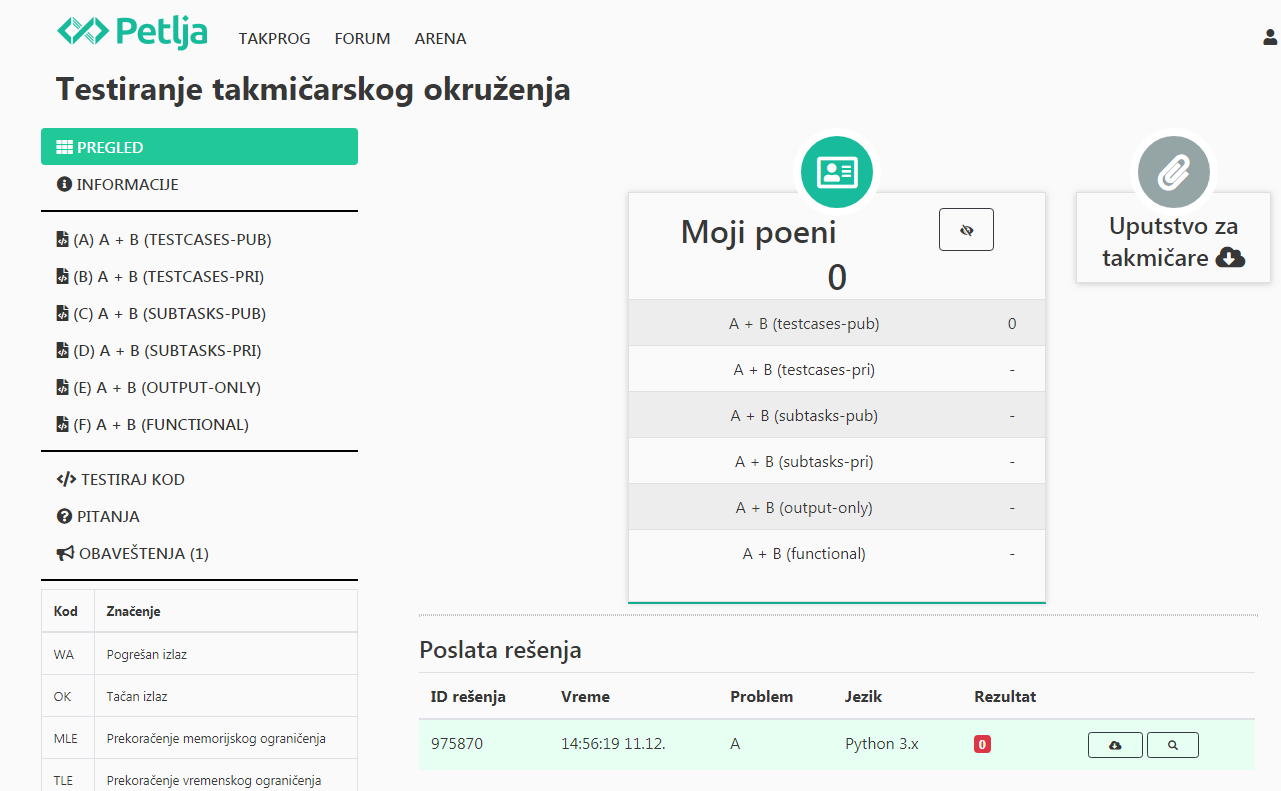Image resolution: width=1281 pixels, height=791 pixels.
Task: Click the paperclip attachment icon
Action: tap(1173, 172)
